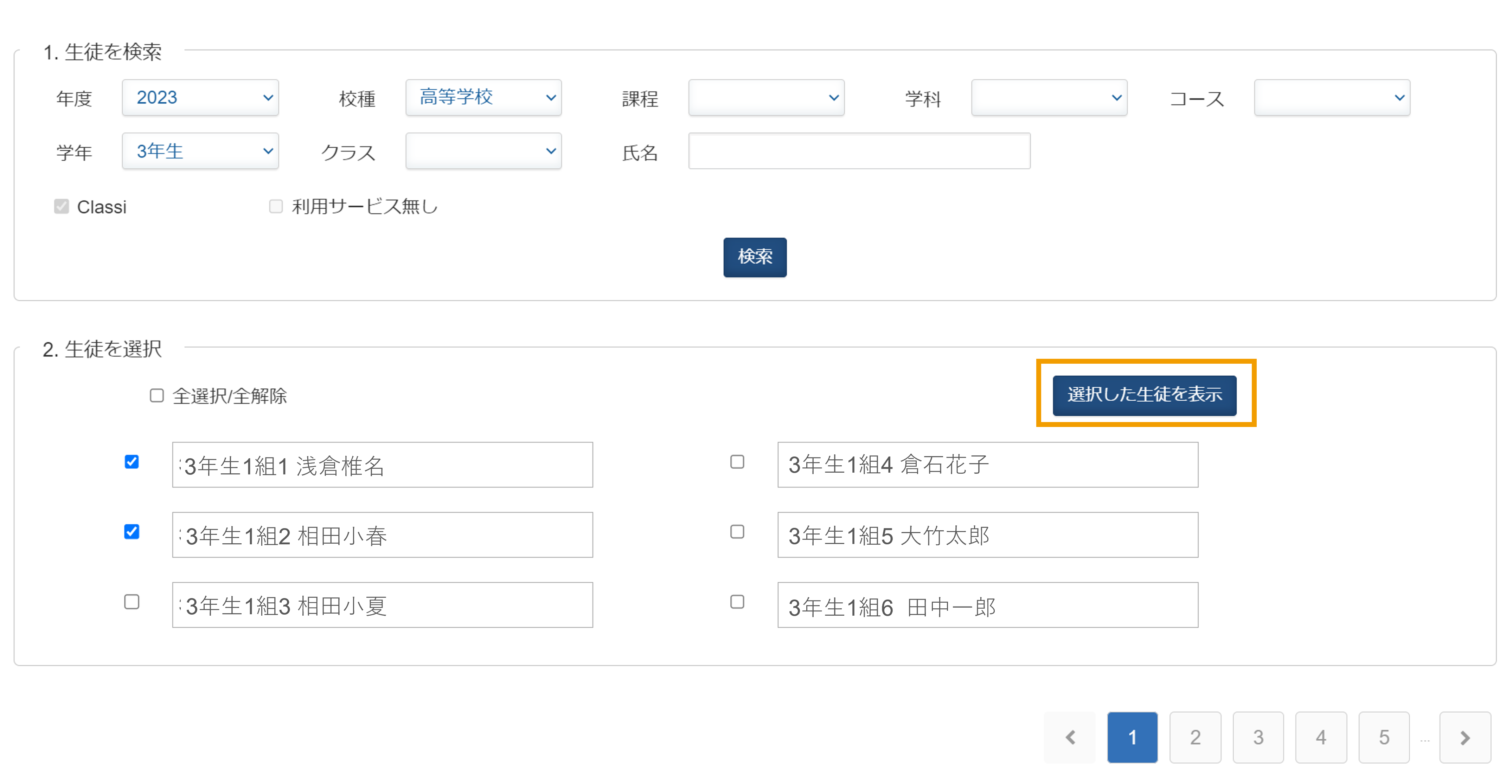Open the 校種 dropdown showing 高等学校
Viewport: 1512px width, 784px height.
(x=483, y=97)
